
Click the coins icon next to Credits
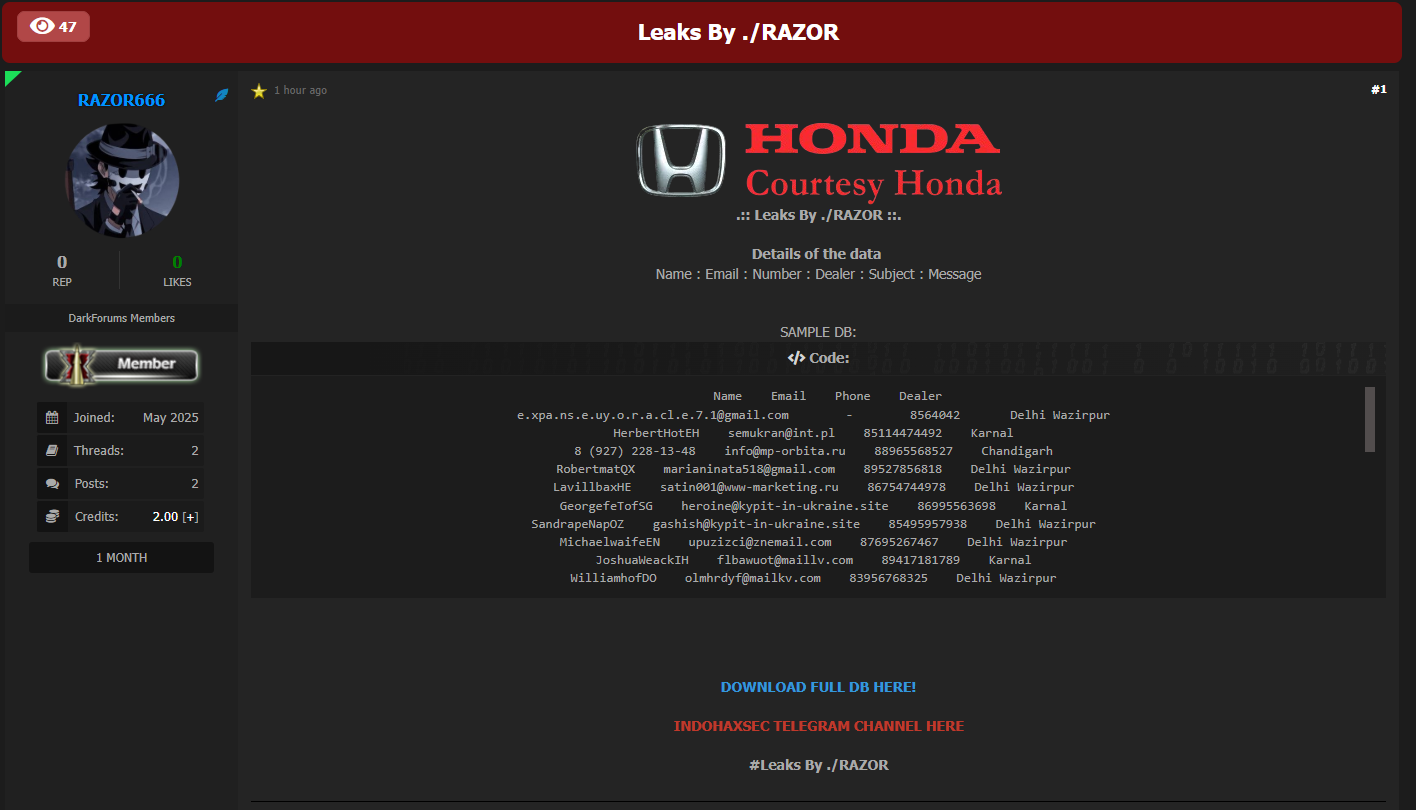pos(52,517)
